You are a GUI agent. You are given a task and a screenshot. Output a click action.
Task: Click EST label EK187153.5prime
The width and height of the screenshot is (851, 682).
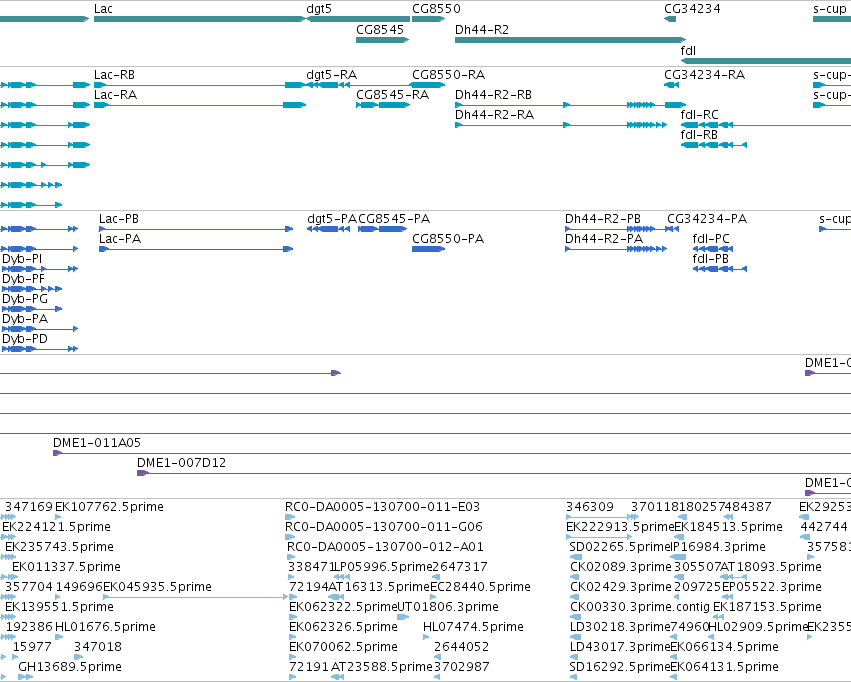coord(767,607)
